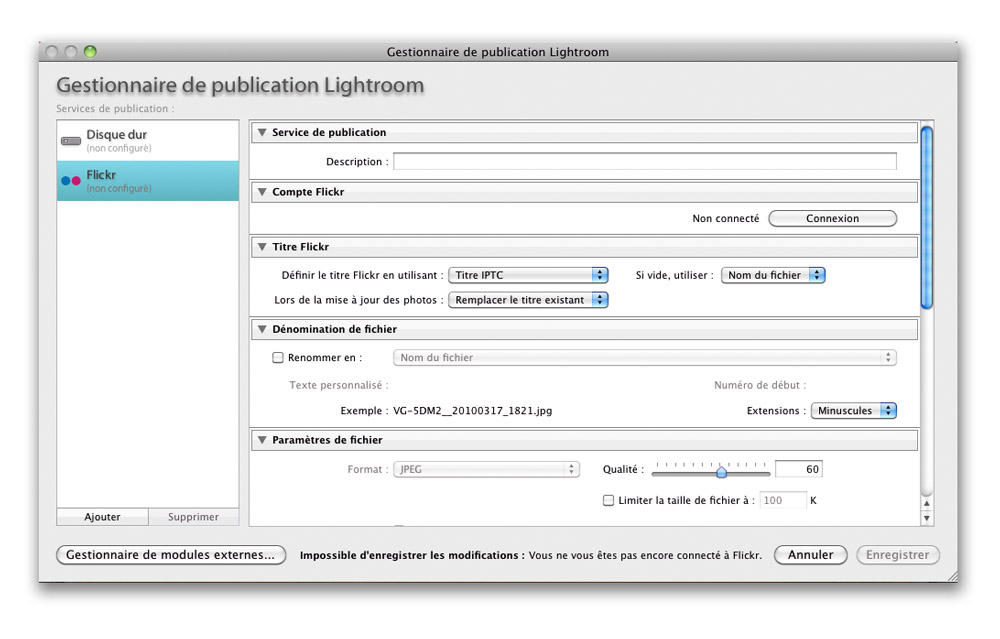Open the Titre IPTC dropdown
The image size is (1000, 639).
point(528,275)
